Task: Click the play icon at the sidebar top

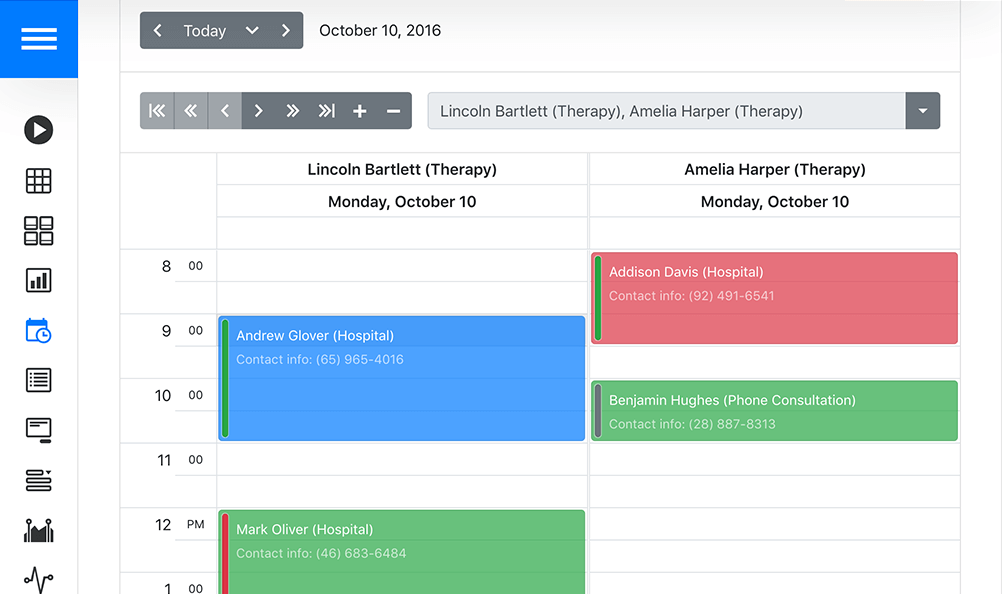Action: [x=38, y=130]
